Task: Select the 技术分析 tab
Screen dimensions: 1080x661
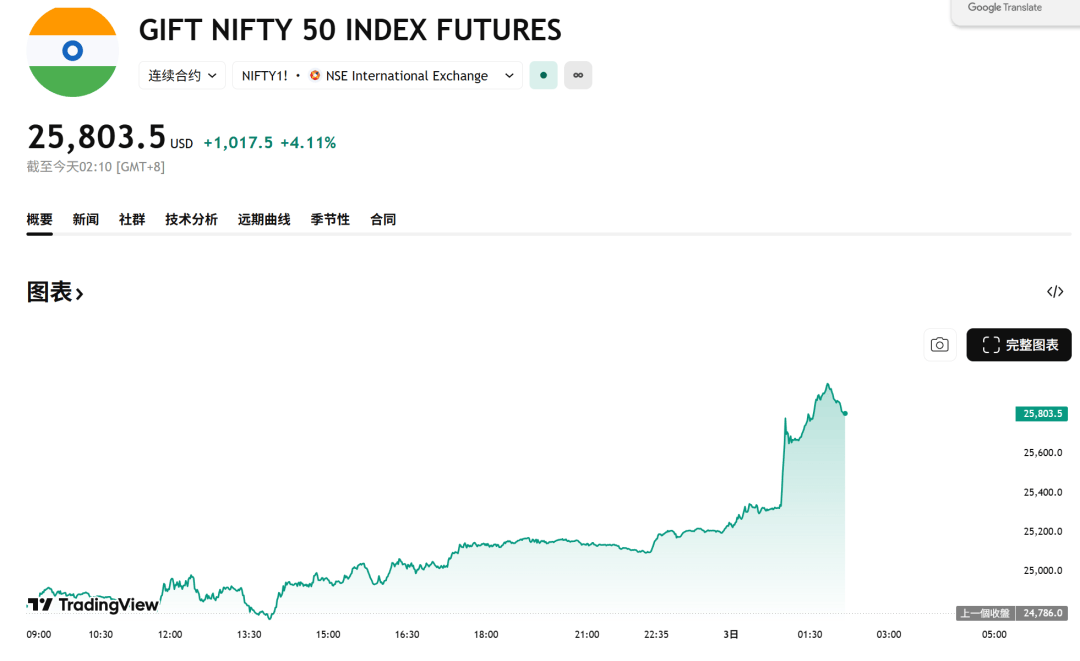Action: [x=191, y=219]
